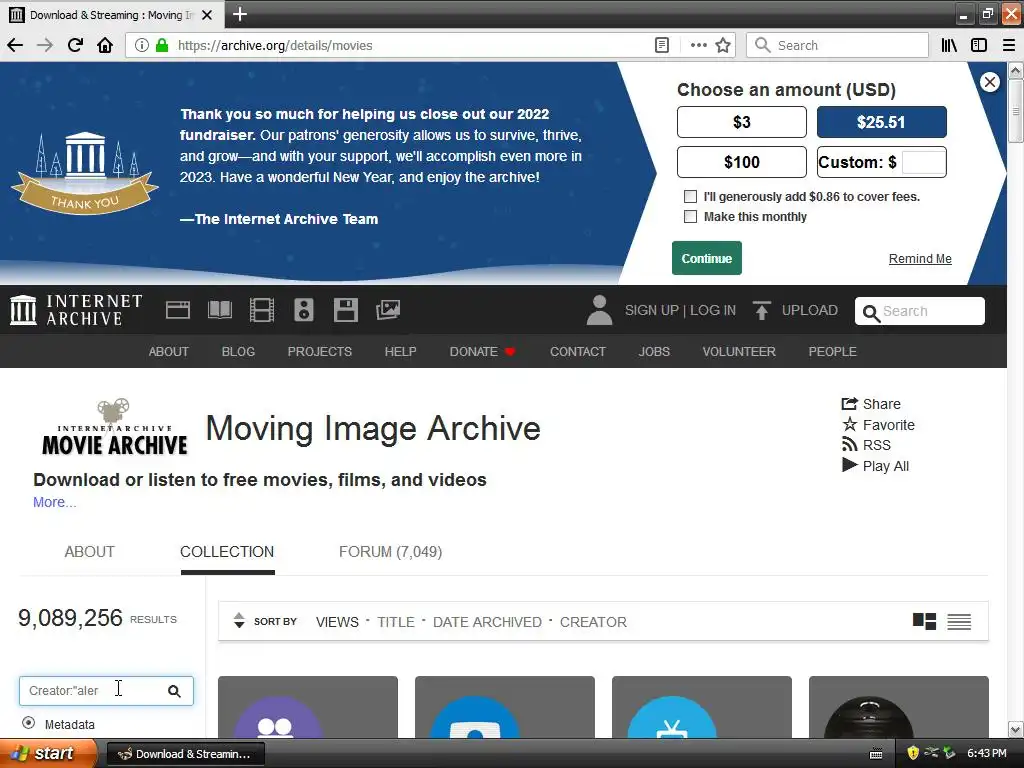
Task: Click the Remind Me link
Action: pyautogui.click(x=920, y=259)
